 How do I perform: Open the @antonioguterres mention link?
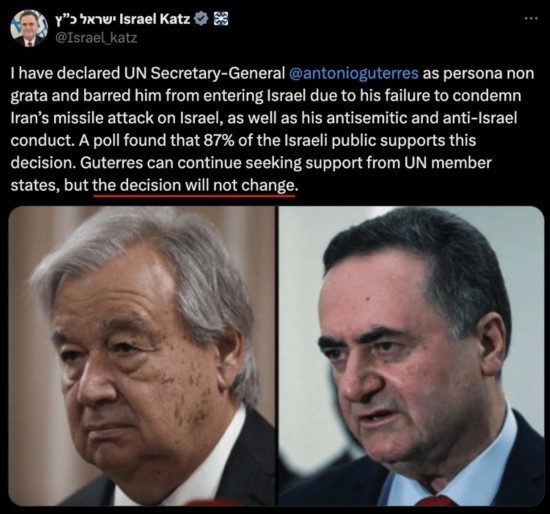click(x=354, y=73)
